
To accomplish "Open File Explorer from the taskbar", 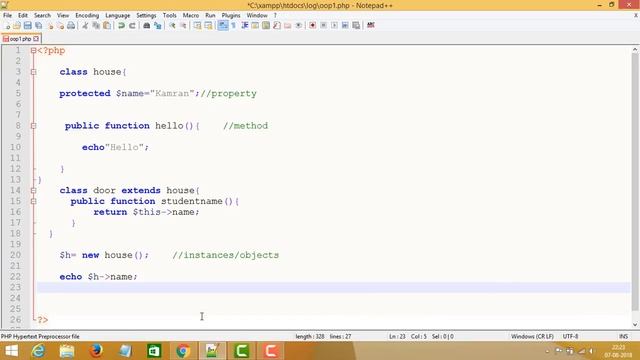I will coord(67,351).
